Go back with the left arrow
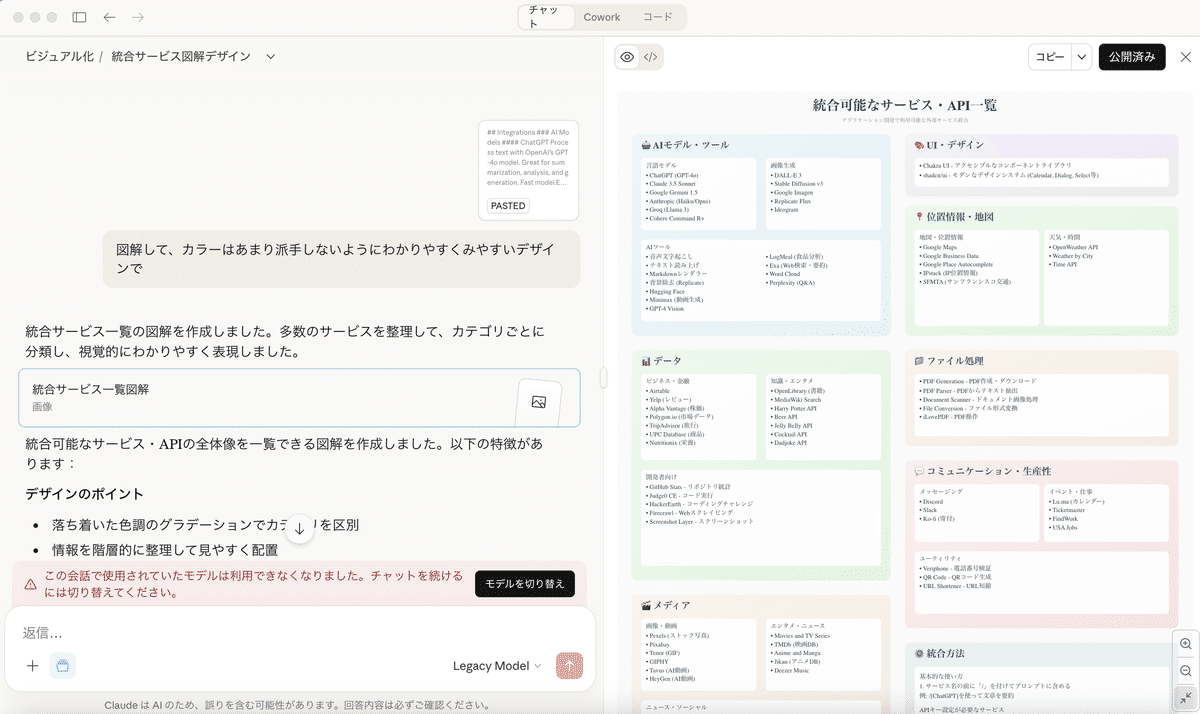1200x714 pixels. click(x=110, y=18)
